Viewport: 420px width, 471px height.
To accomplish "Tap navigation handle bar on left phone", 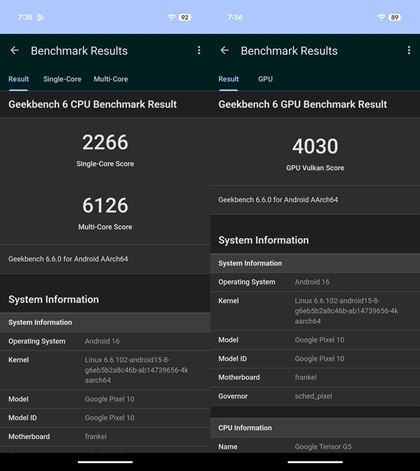I will pyautogui.click(x=105, y=462).
